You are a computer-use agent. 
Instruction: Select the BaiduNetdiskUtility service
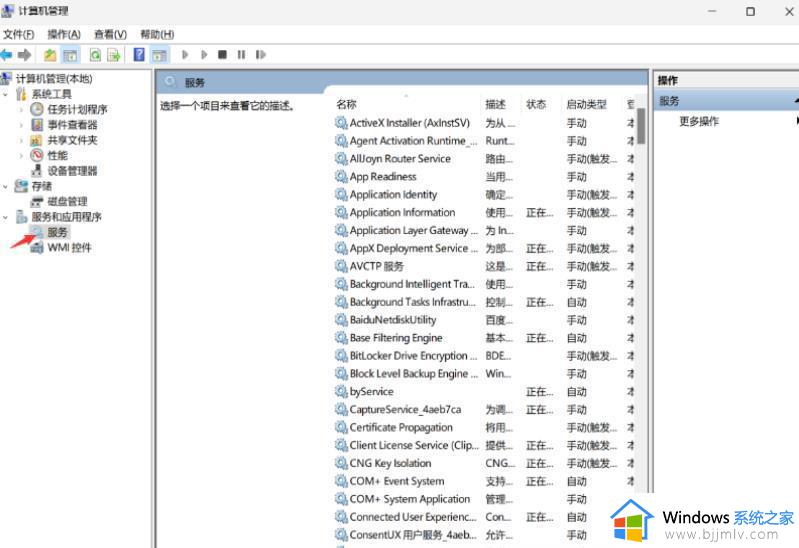click(x=392, y=320)
